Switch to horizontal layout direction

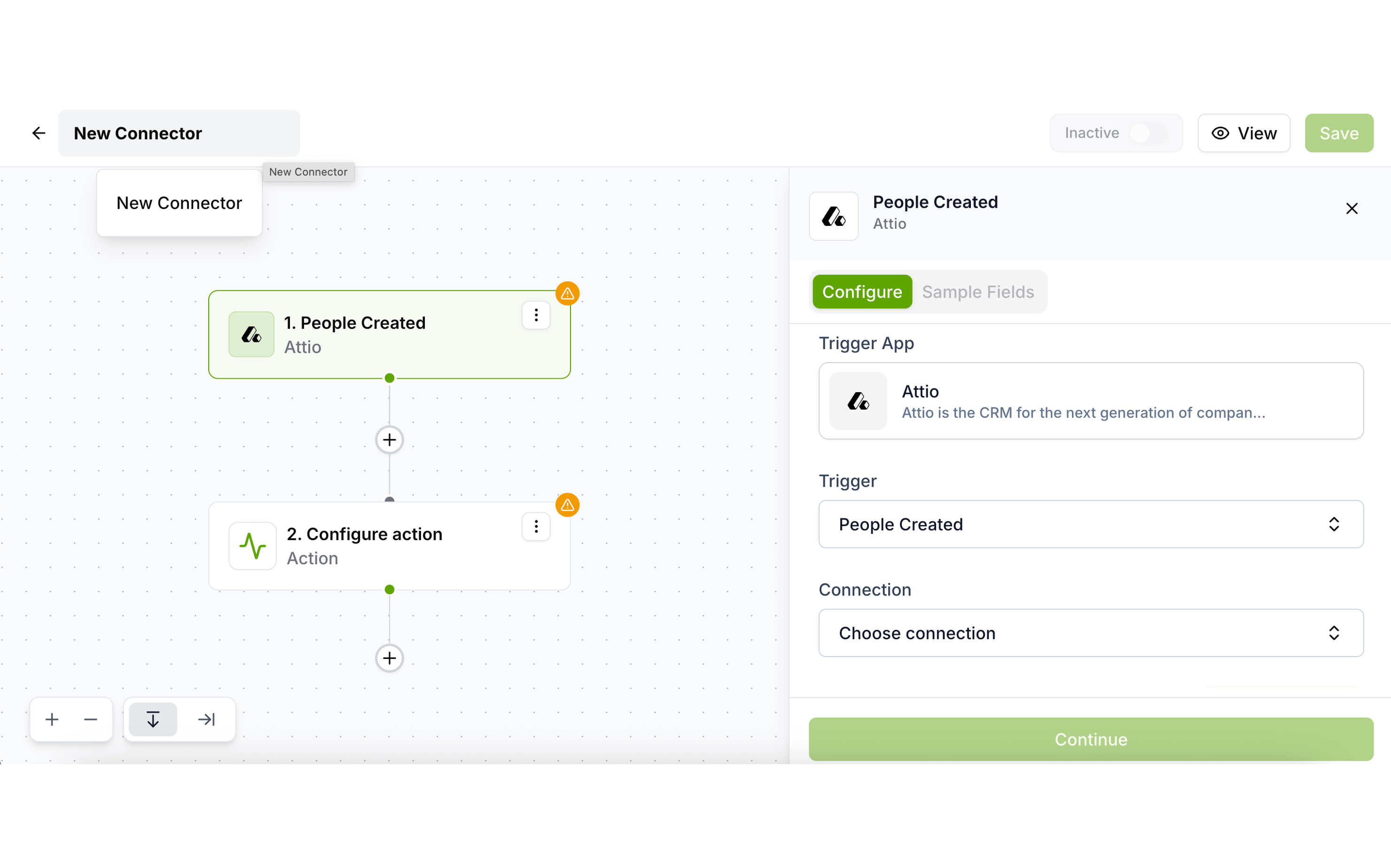coord(206,719)
